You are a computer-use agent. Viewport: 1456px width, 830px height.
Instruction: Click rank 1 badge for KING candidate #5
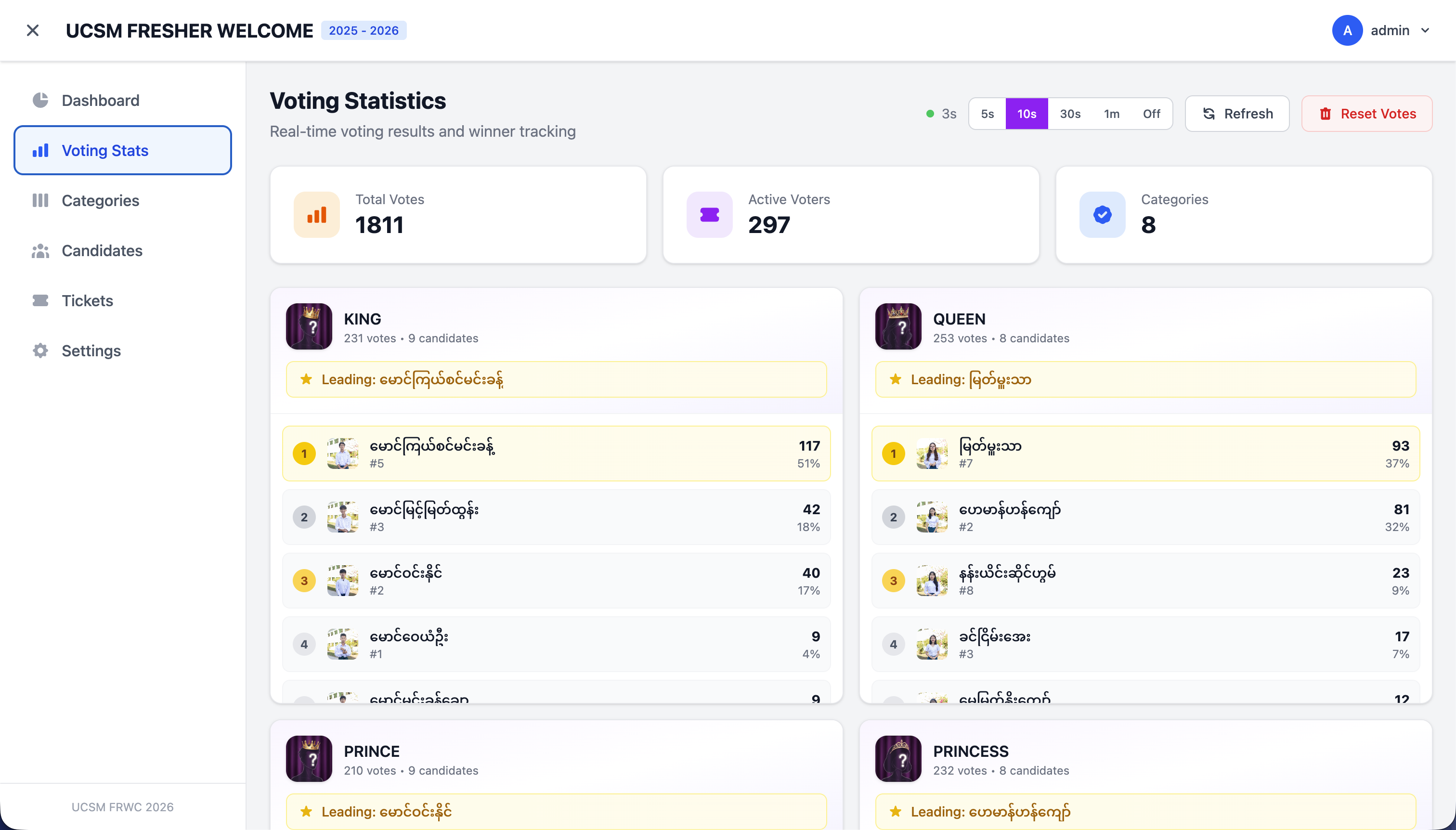click(304, 454)
